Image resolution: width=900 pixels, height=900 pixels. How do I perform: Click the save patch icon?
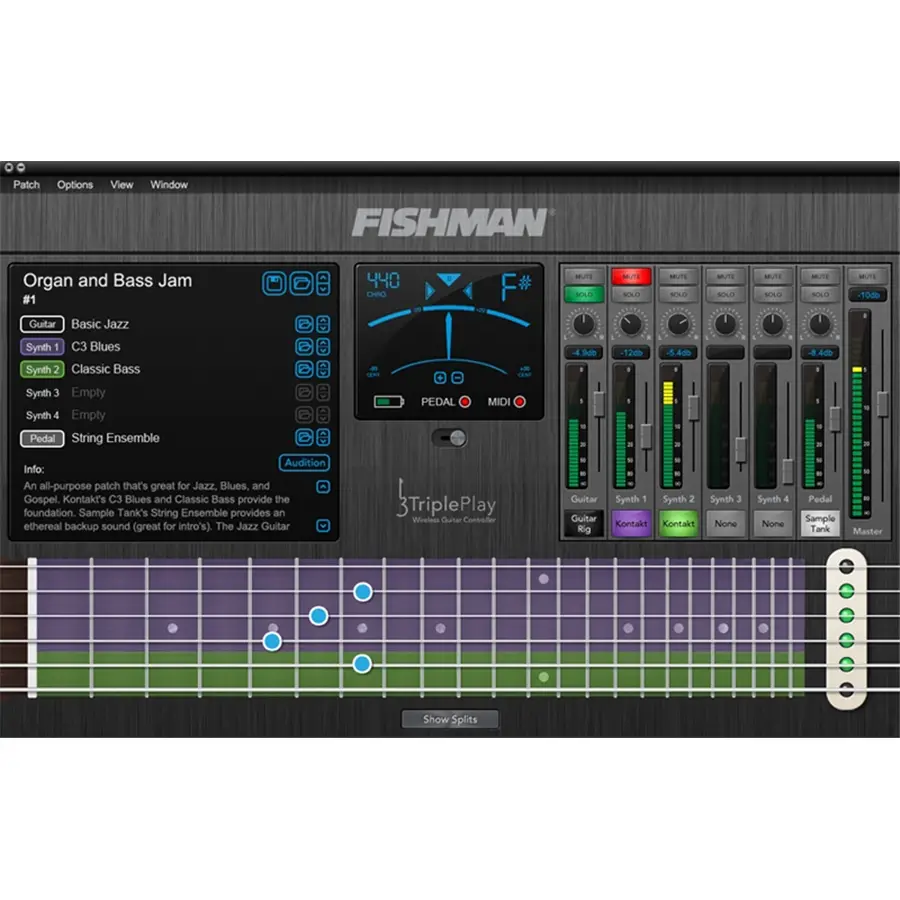pos(273,283)
